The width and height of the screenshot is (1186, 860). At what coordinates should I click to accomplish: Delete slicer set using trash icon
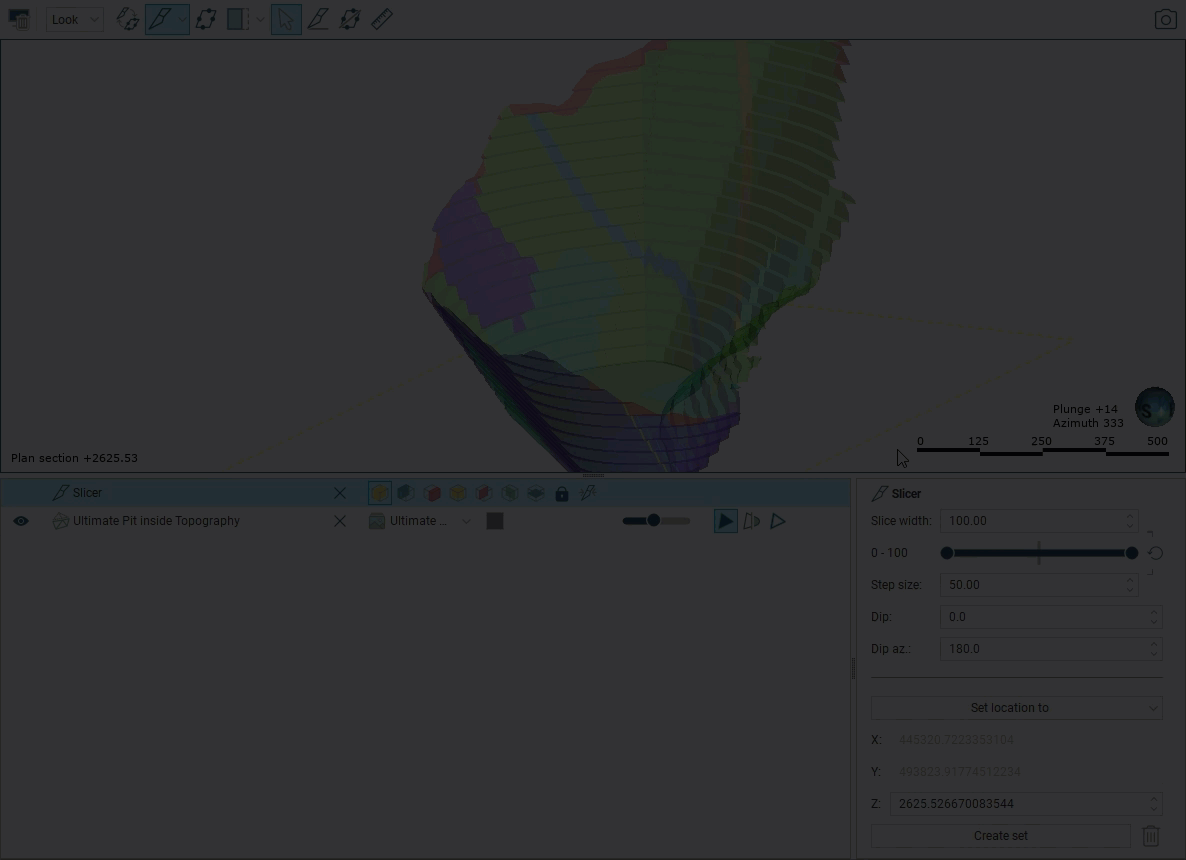pos(1151,836)
